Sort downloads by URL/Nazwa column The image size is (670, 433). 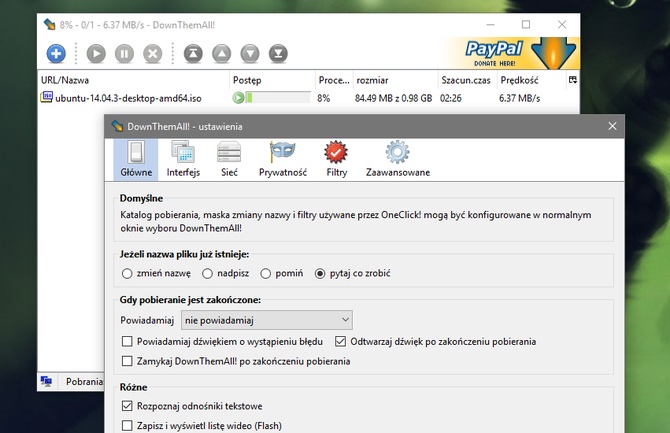point(133,80)
